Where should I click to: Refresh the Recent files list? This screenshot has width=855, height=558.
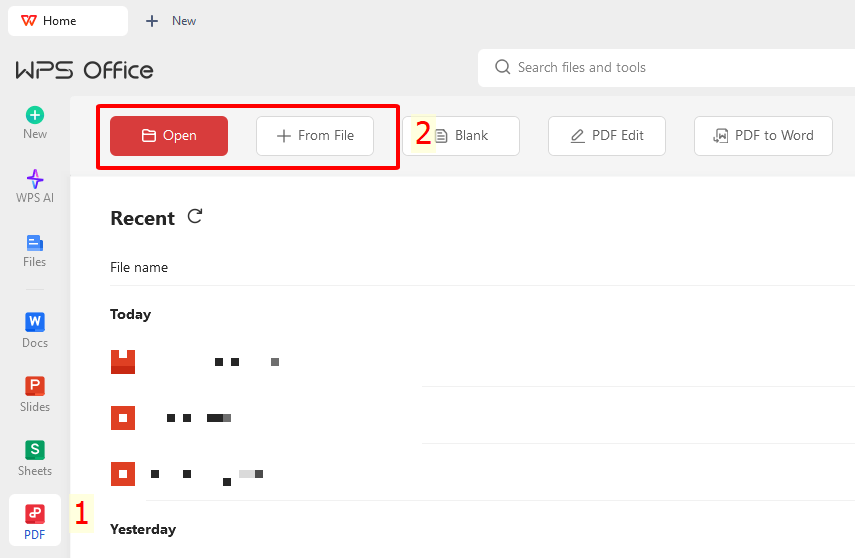pos(195,216)
